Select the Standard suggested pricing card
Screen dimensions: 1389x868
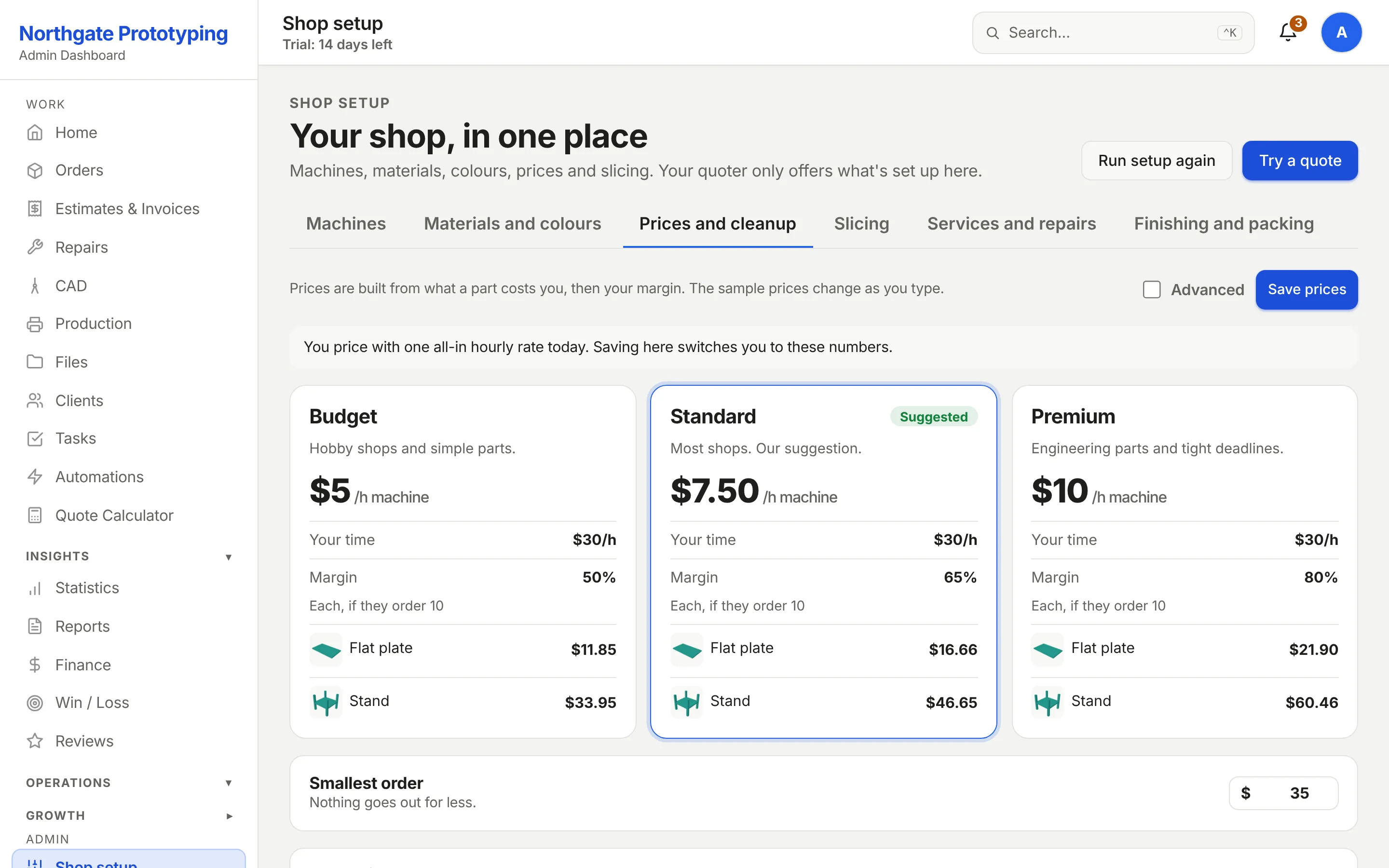point(824,561)
